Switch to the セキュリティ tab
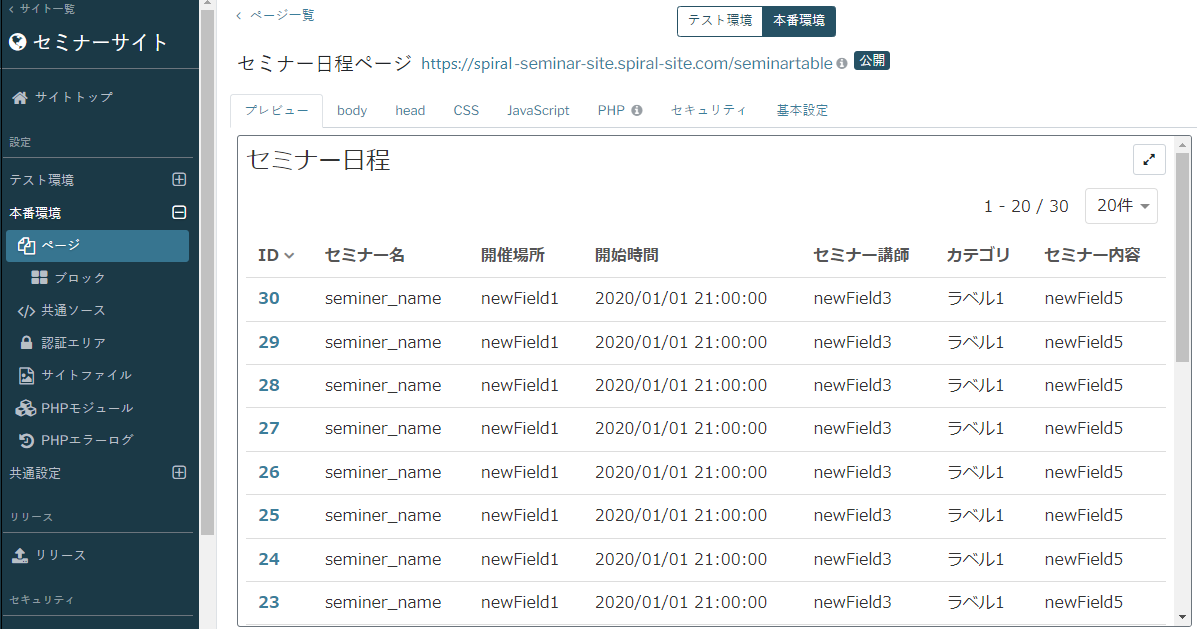Screen dimensions: 1197x629 pos(708,111)
